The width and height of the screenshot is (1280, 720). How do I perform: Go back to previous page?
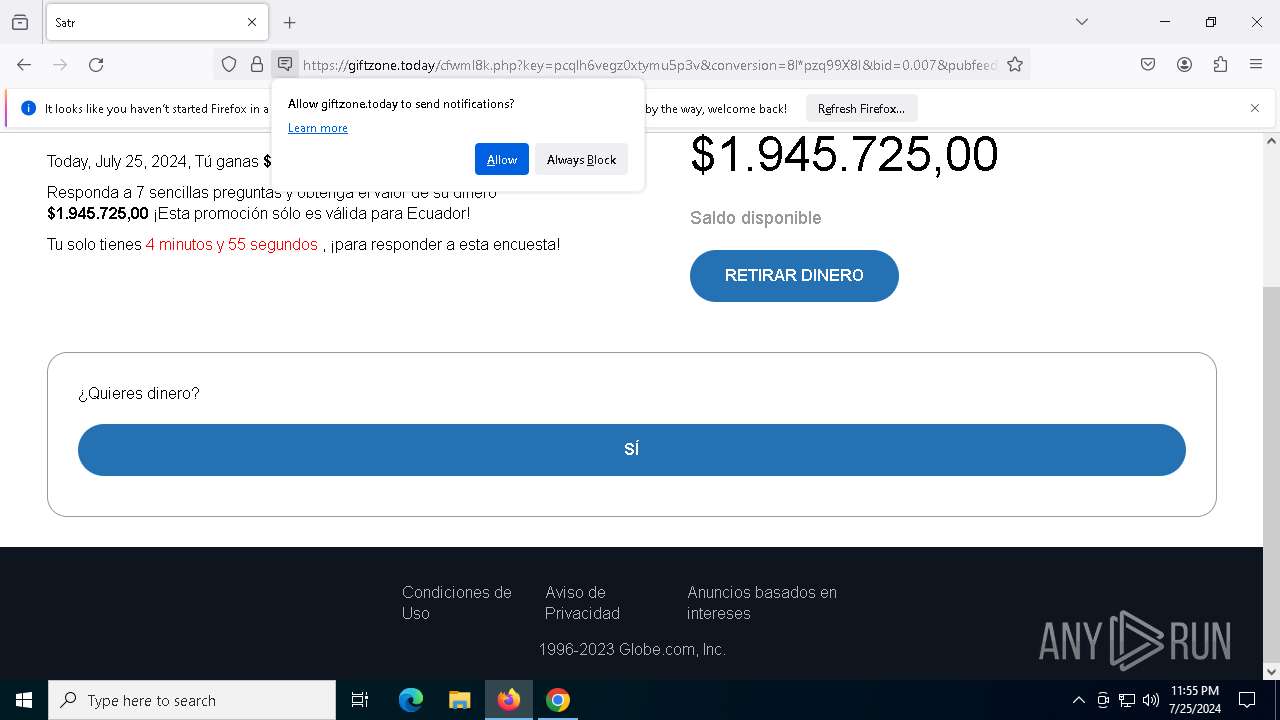click(x=24, y=65)
